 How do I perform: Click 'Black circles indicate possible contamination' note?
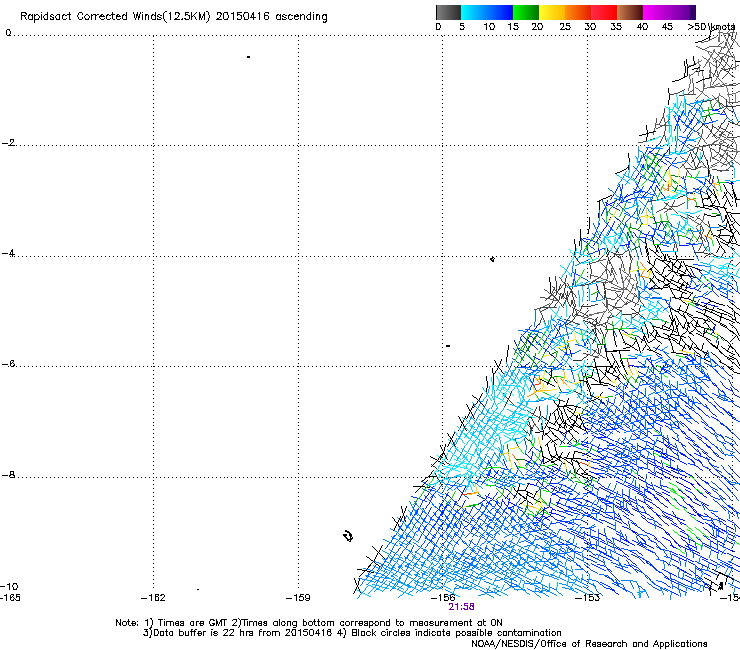point(456,633)
